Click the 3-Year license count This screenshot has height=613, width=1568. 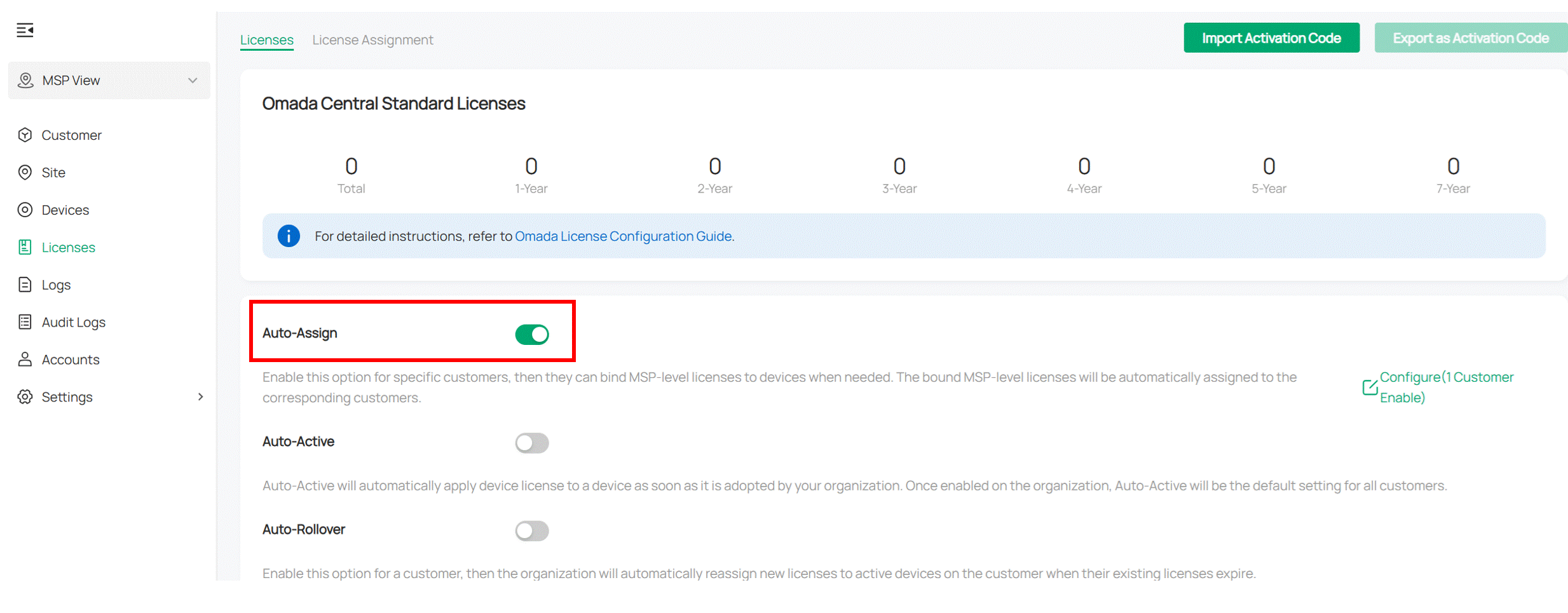(899, 166)
